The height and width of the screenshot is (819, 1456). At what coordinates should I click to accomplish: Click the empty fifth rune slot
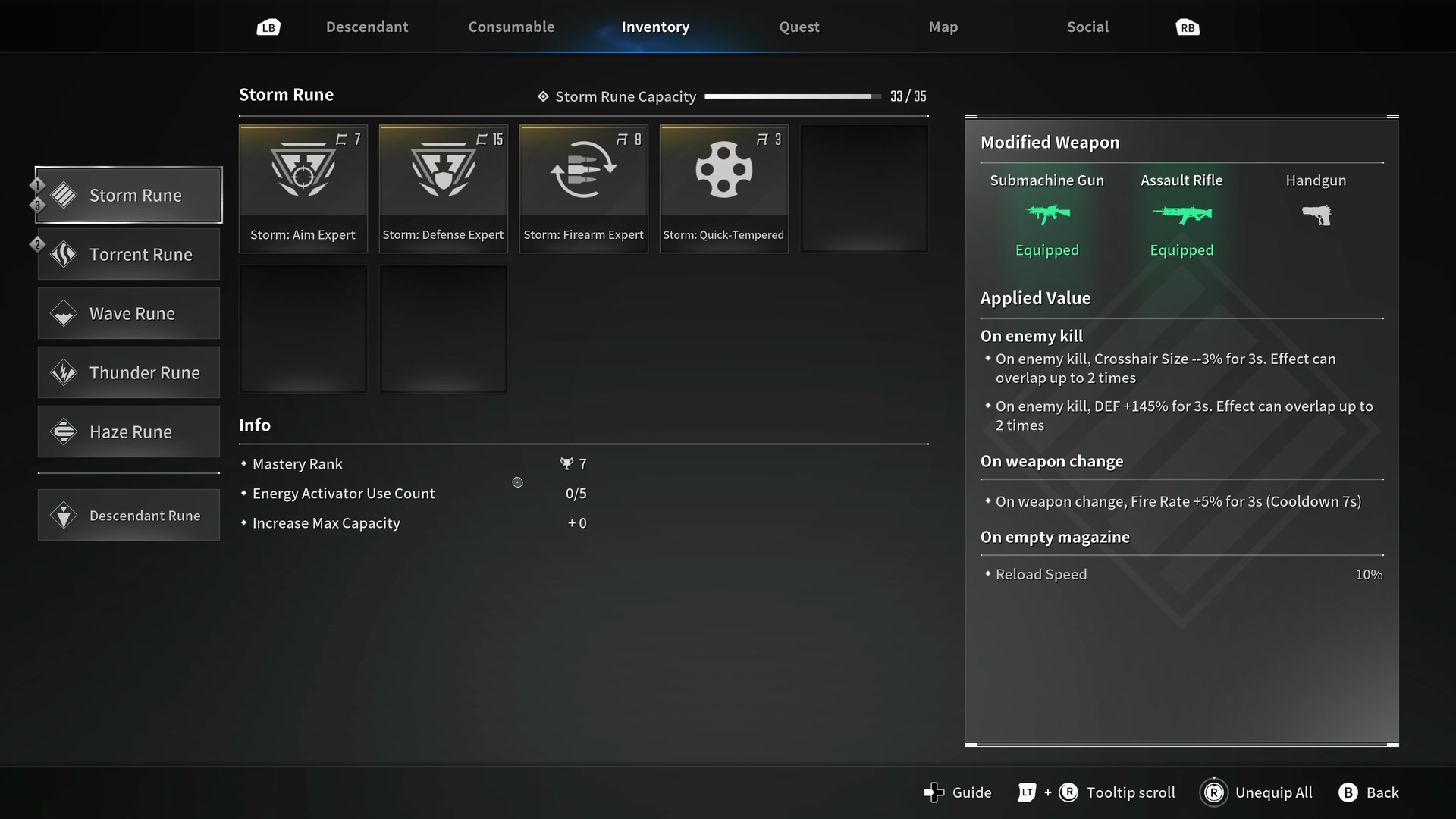click(x=864, y=188)
